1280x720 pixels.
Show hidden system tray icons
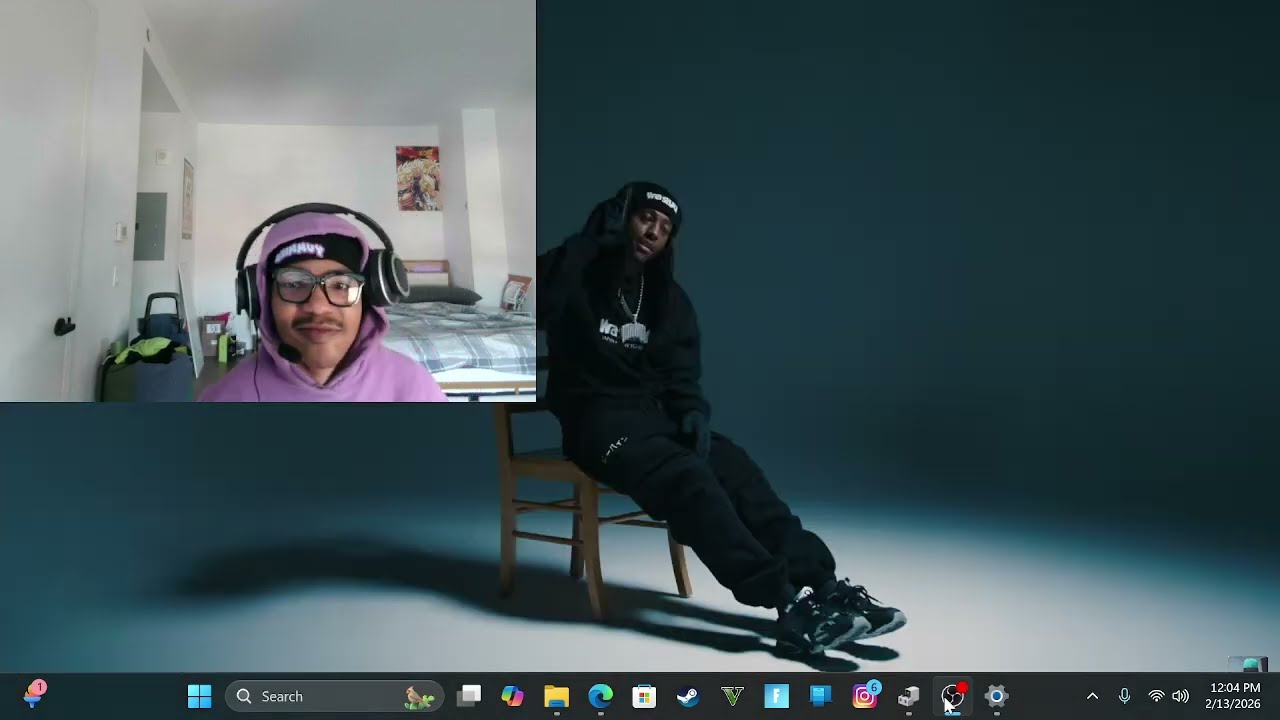[x=1092, y=696]
